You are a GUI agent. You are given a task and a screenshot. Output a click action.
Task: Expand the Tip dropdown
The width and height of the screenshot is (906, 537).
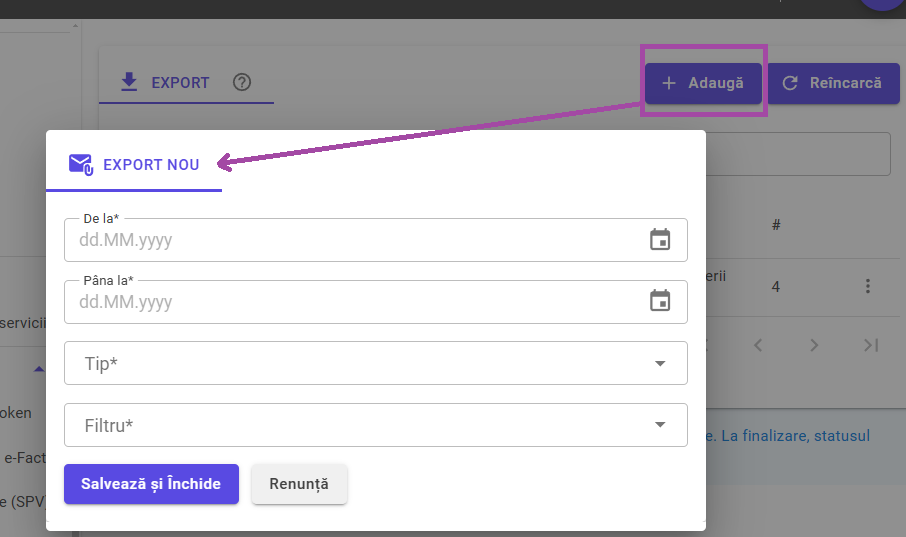click(659, 364)
